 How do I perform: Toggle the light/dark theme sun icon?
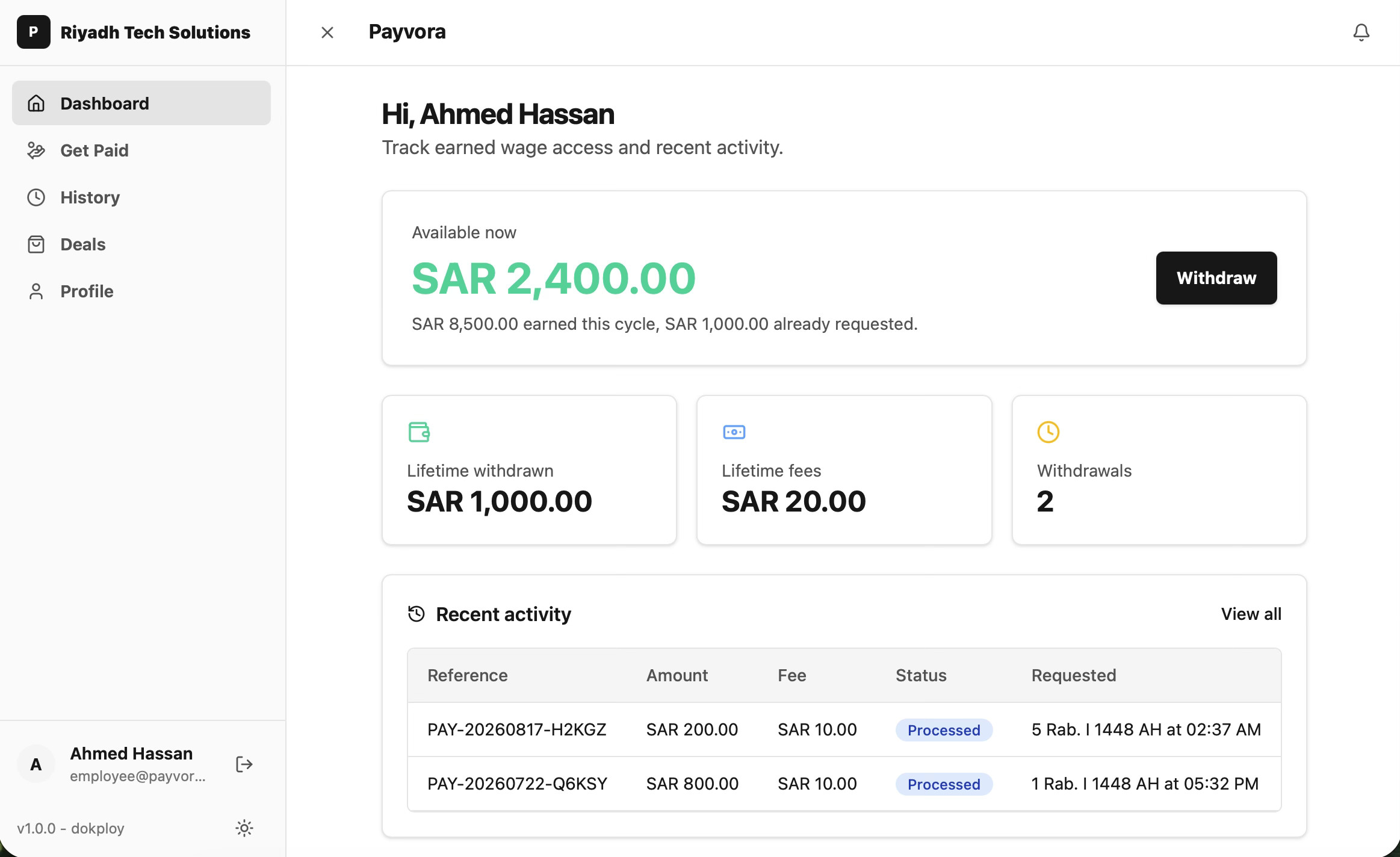pos(244,828)
